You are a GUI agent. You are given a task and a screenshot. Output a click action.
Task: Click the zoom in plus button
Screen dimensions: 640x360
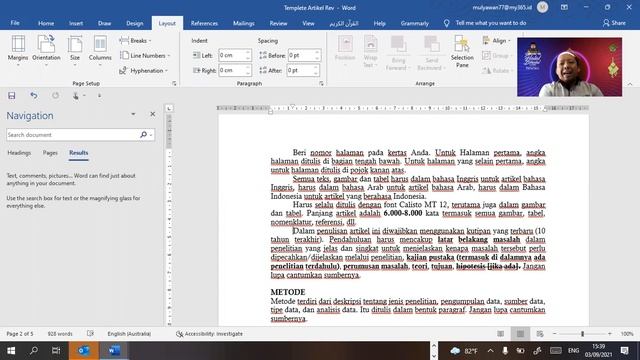click(x=610, y=333)
